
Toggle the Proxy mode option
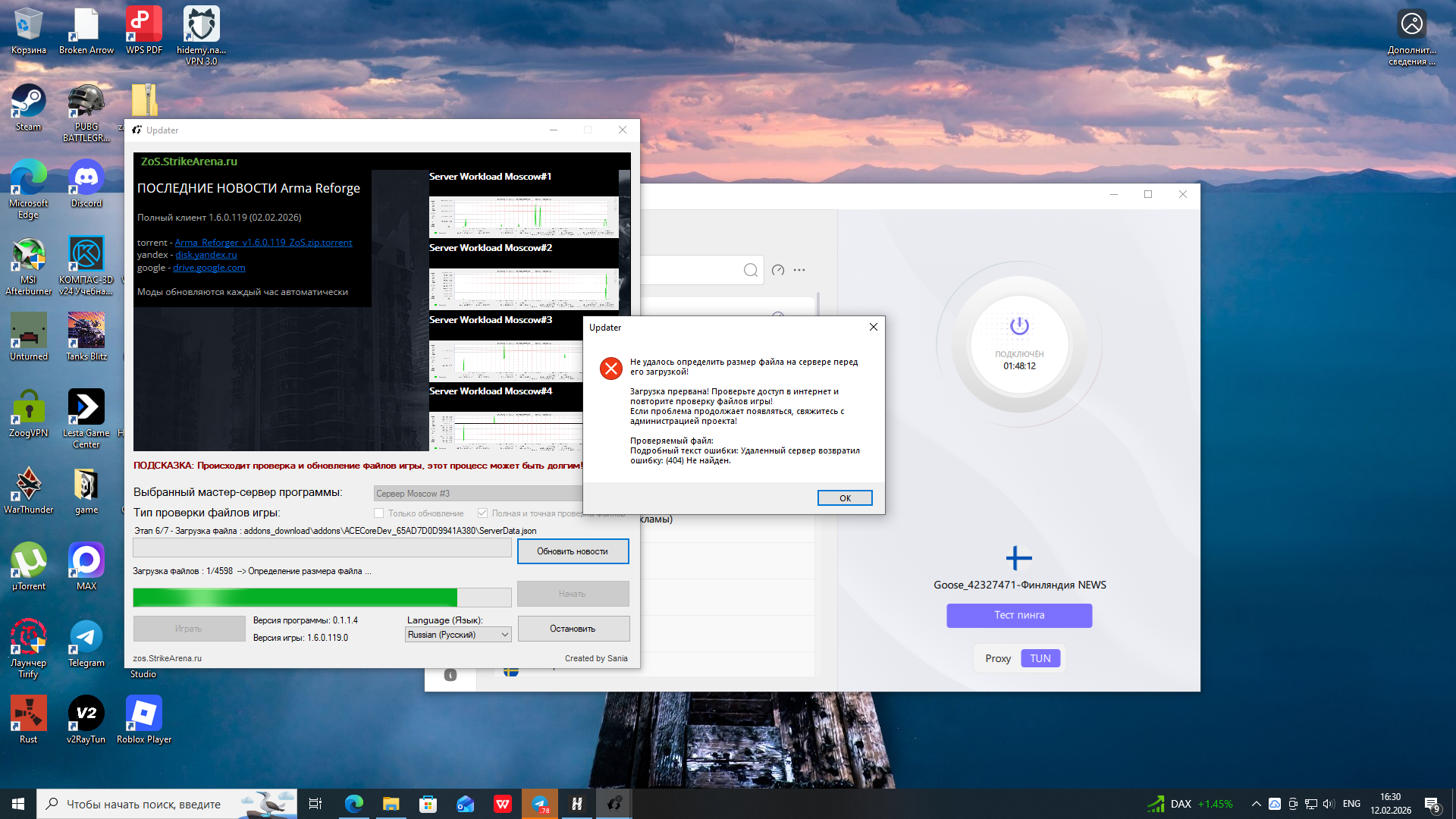point(998,658)
